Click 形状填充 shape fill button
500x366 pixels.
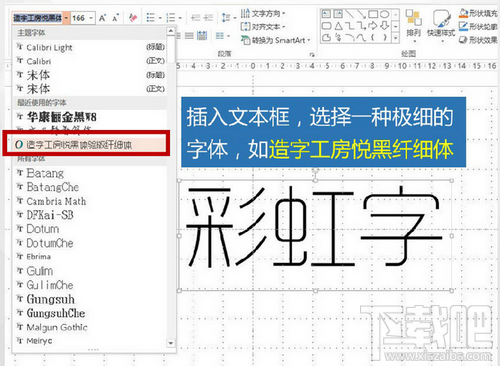pos(478,13)
